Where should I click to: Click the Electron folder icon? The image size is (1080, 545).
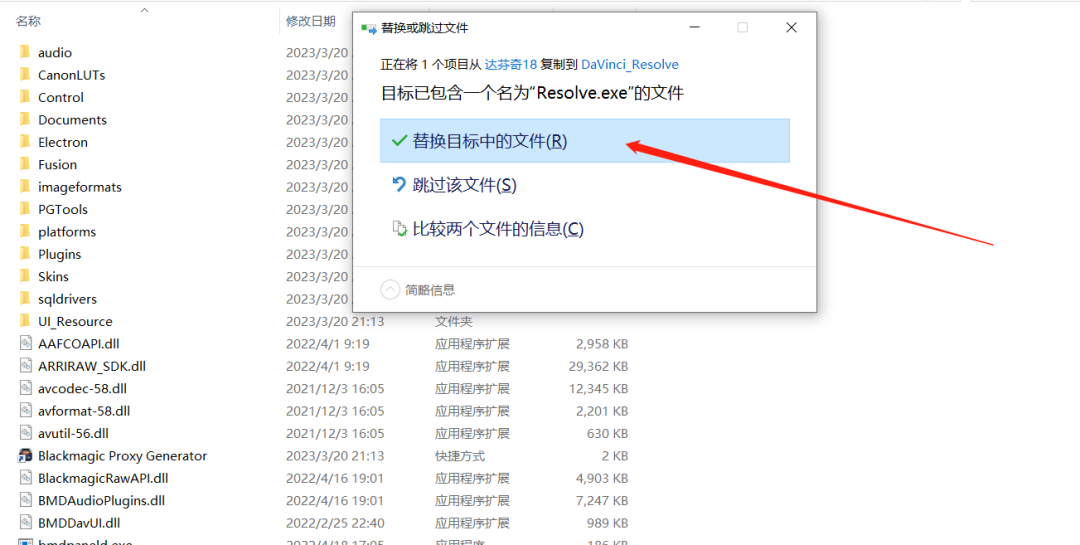pos(25,141)
